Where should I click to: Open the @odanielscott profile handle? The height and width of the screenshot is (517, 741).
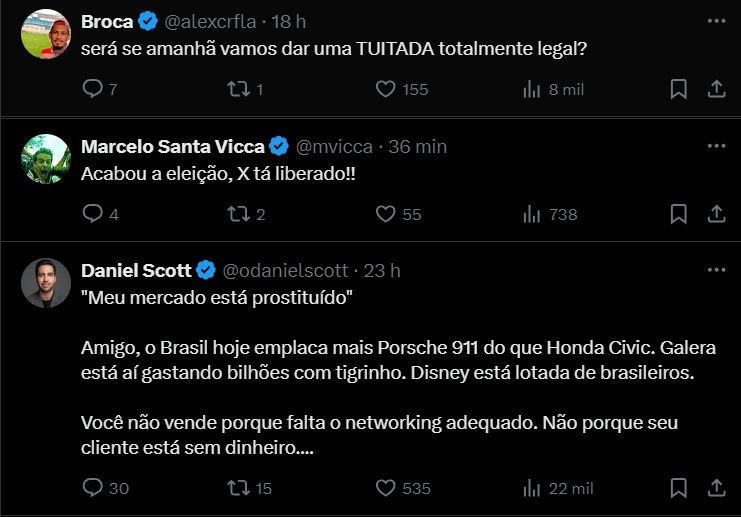[x=284, y=270]
